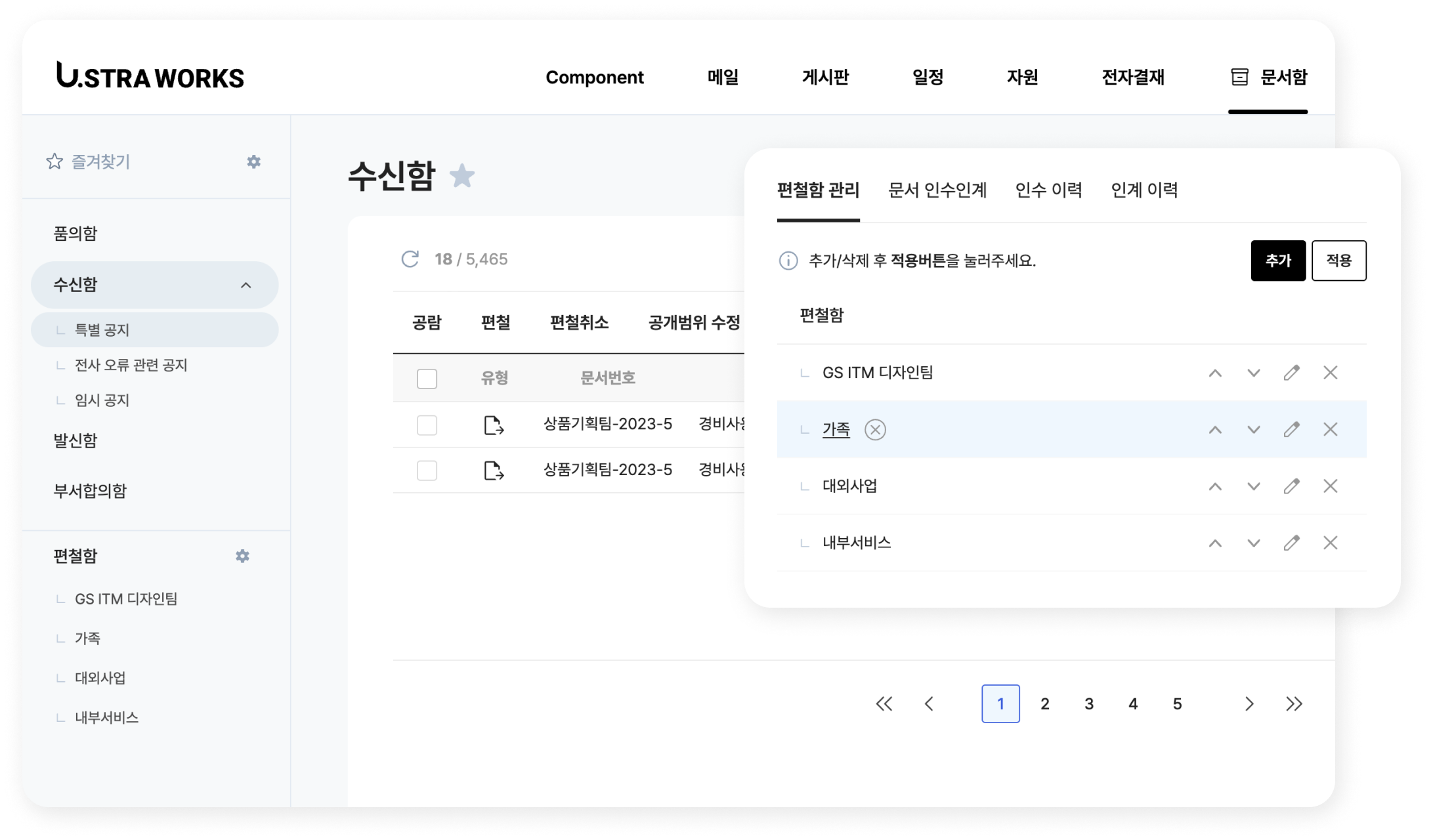Click the U.STRA WORKS logo

click(x=150, y=76)
